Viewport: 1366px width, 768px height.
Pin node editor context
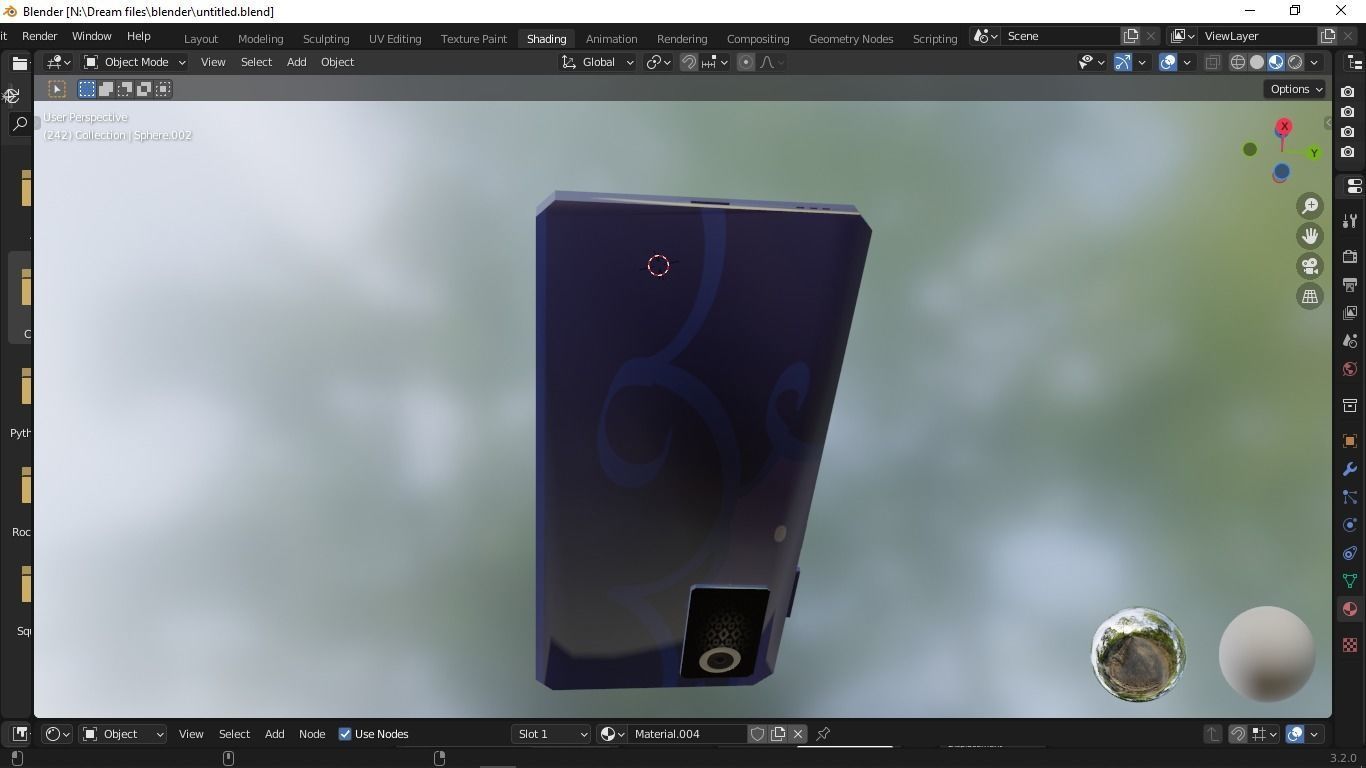pos(823,734)
